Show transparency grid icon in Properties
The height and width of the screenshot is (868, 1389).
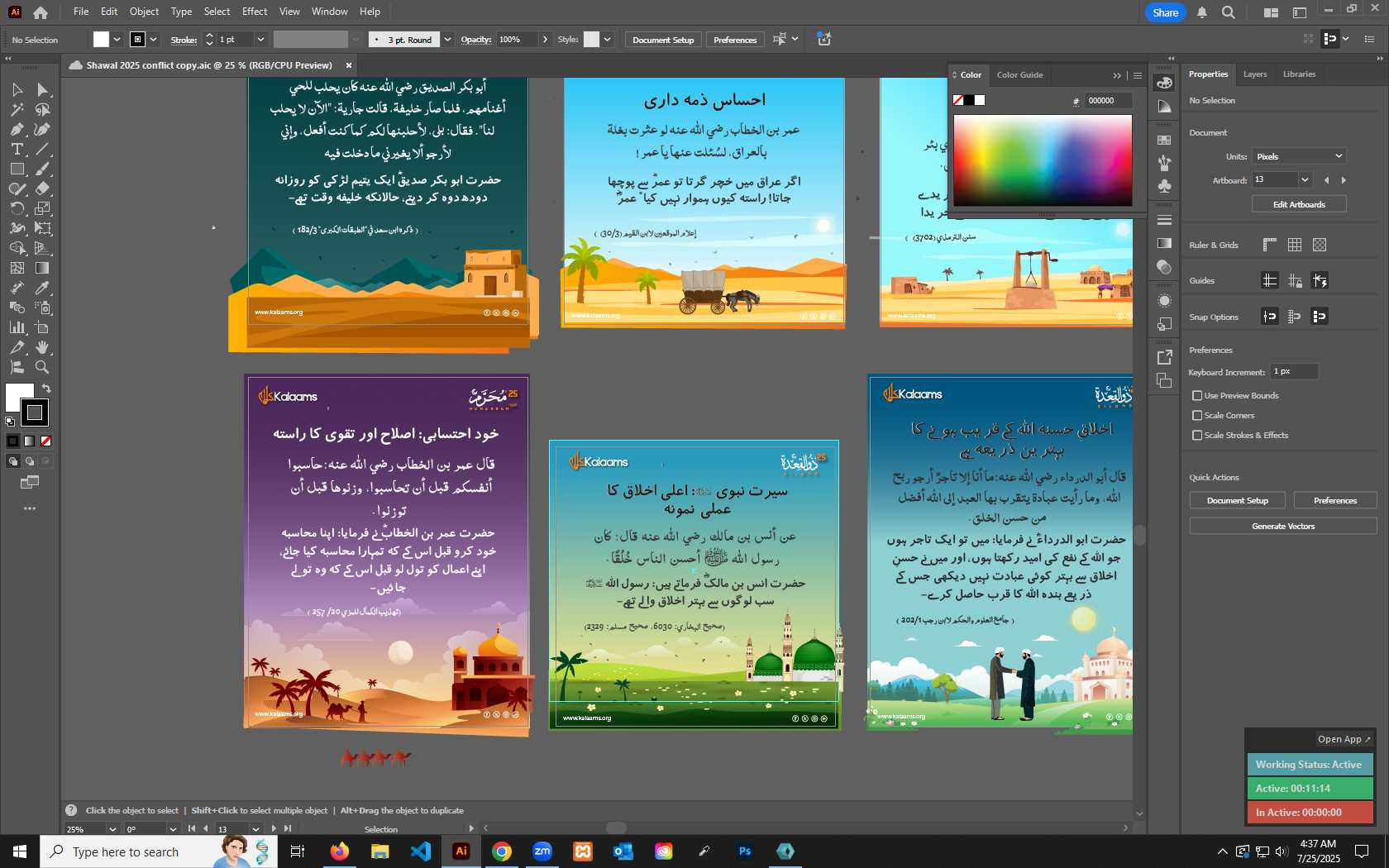click(x=1320, y=245)
